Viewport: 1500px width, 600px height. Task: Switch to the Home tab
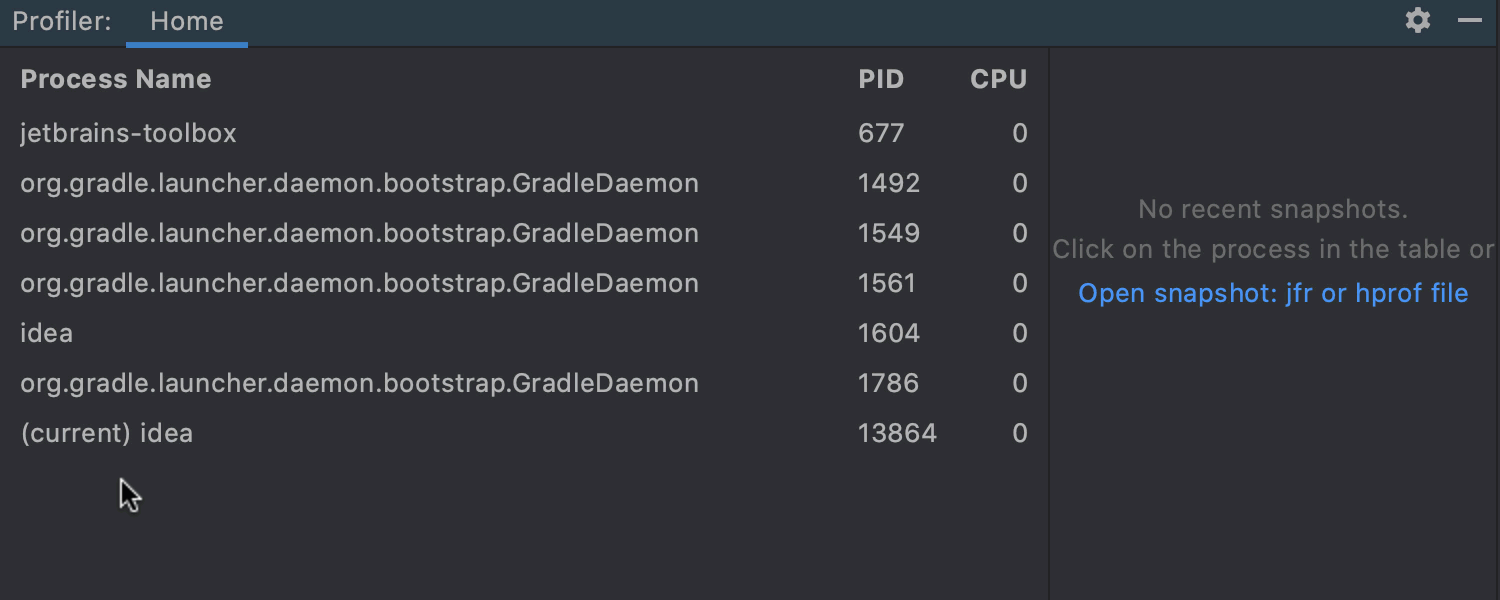187,22
